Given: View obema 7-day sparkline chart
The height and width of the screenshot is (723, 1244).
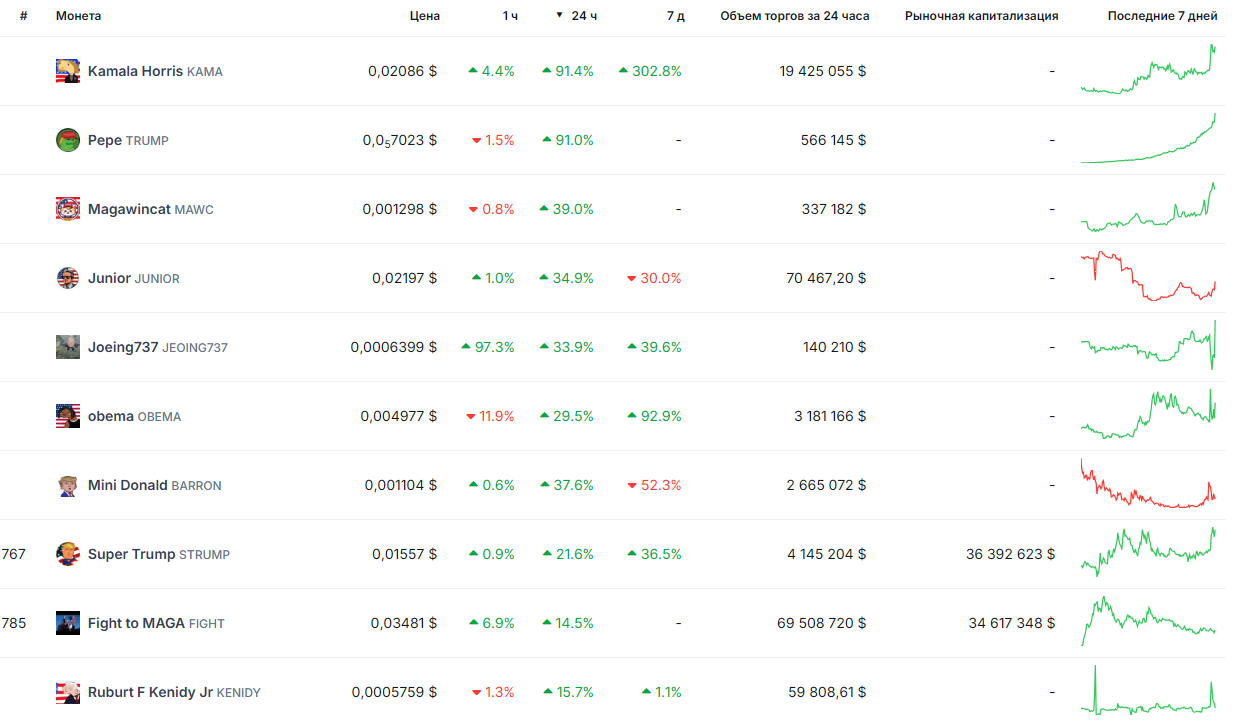Looking at the screenshot, I should click(x=1149, y=414).
